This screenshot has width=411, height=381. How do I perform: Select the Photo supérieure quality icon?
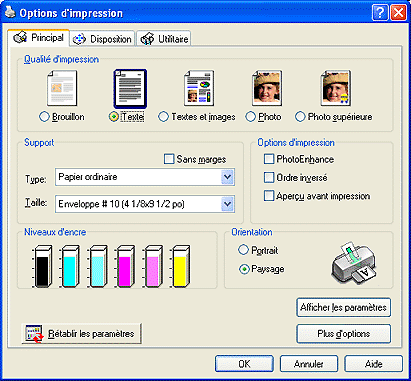tap(335, 88)
